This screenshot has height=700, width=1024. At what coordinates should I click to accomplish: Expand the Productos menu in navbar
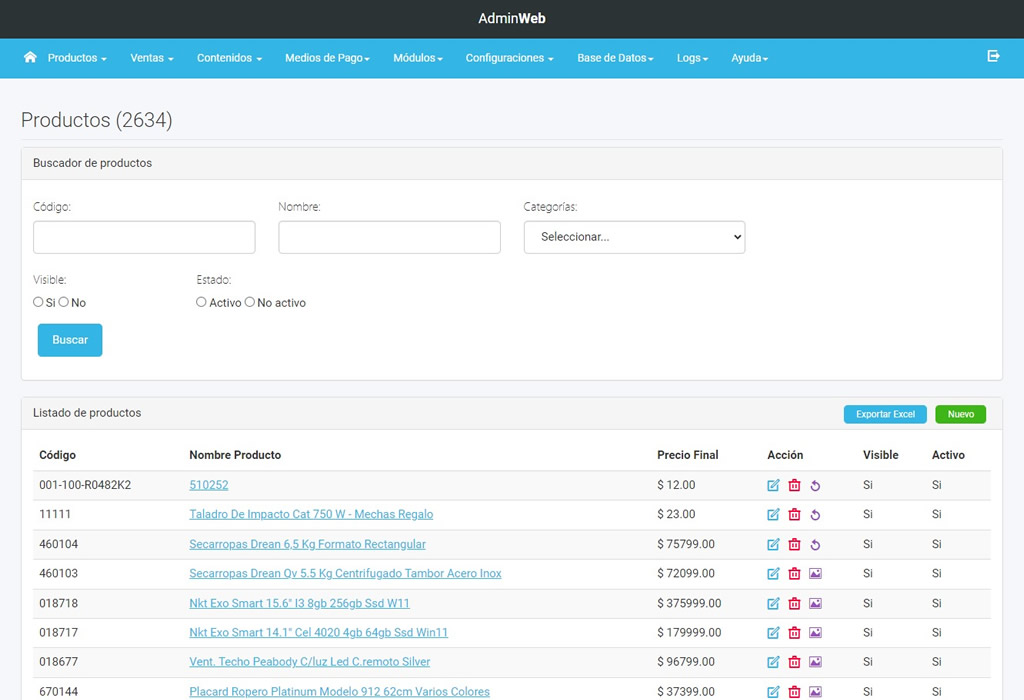77,58
